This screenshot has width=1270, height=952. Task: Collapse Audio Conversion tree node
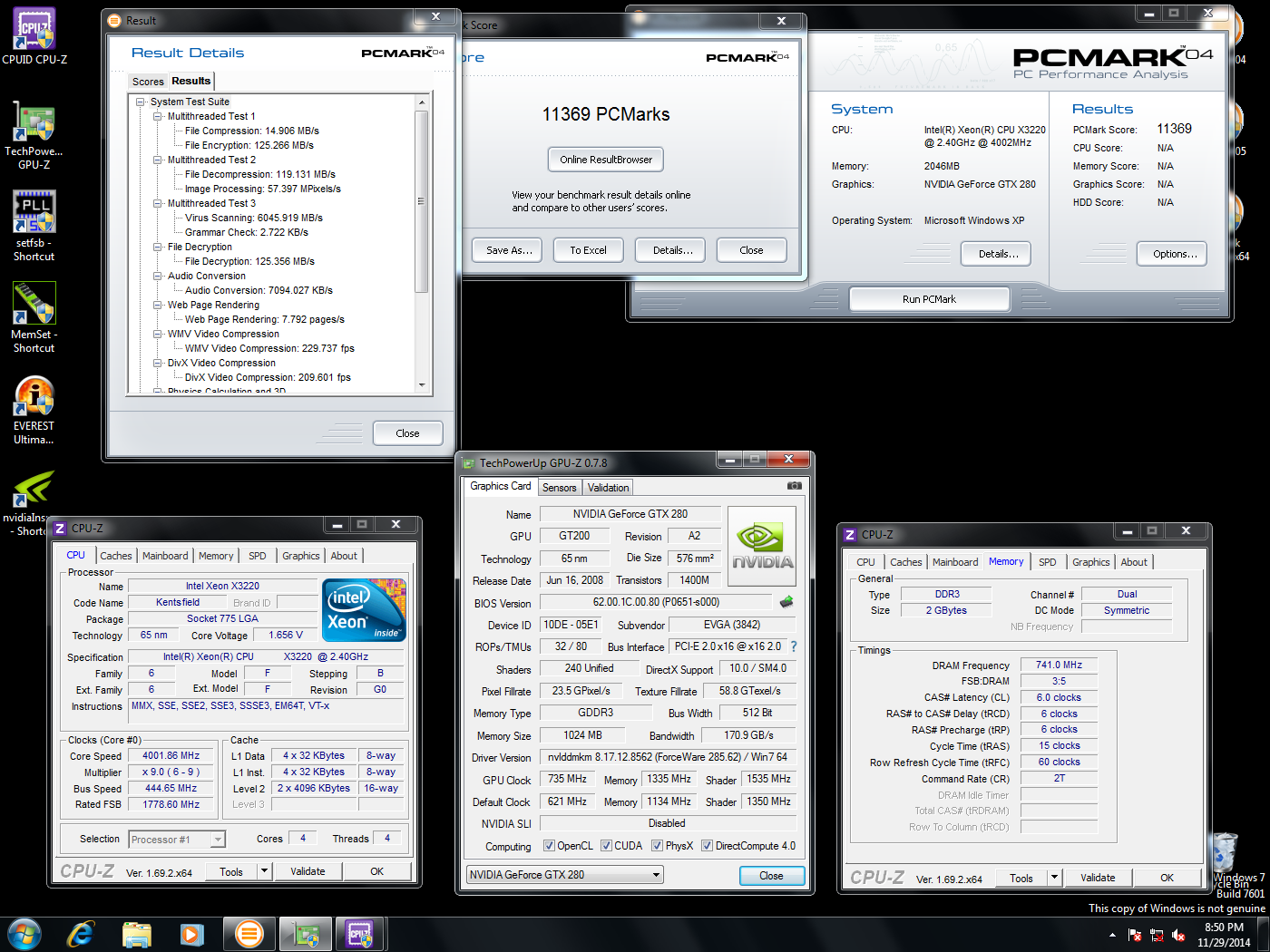click(158, 276)
